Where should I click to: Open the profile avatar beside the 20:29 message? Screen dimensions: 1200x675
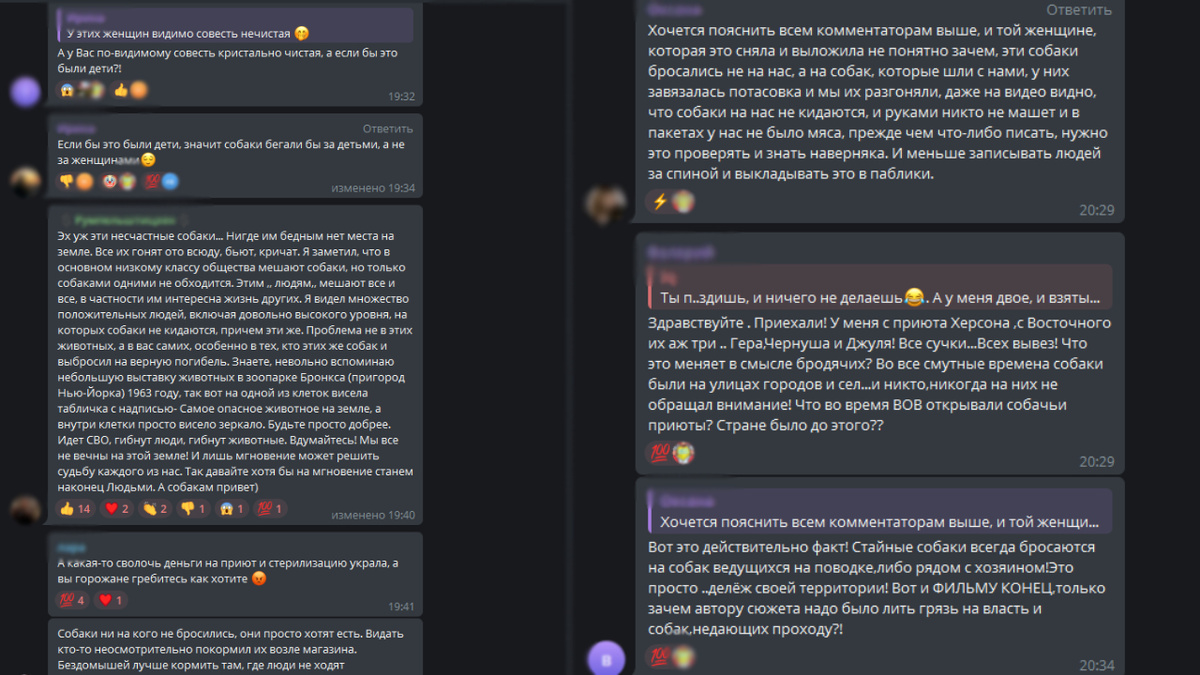(x=606, y=203)
